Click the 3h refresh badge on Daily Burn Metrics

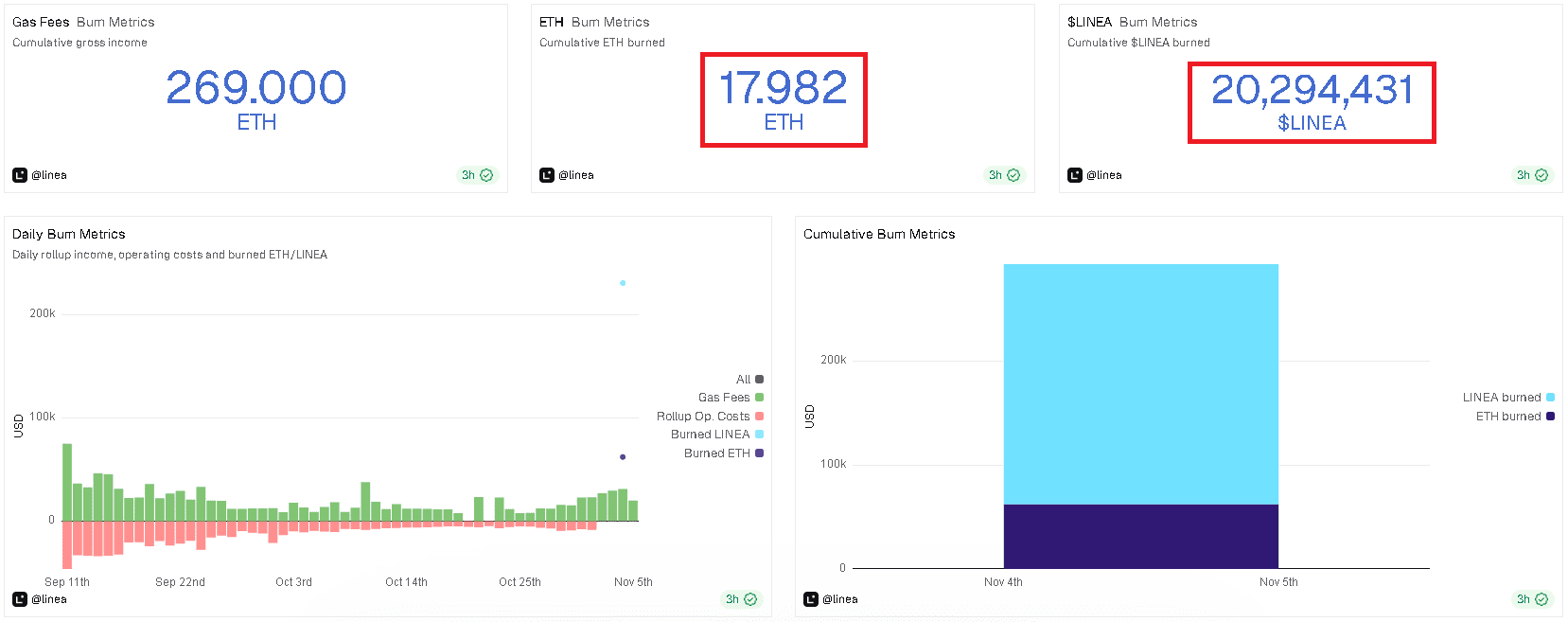click(x=741, y=599)
